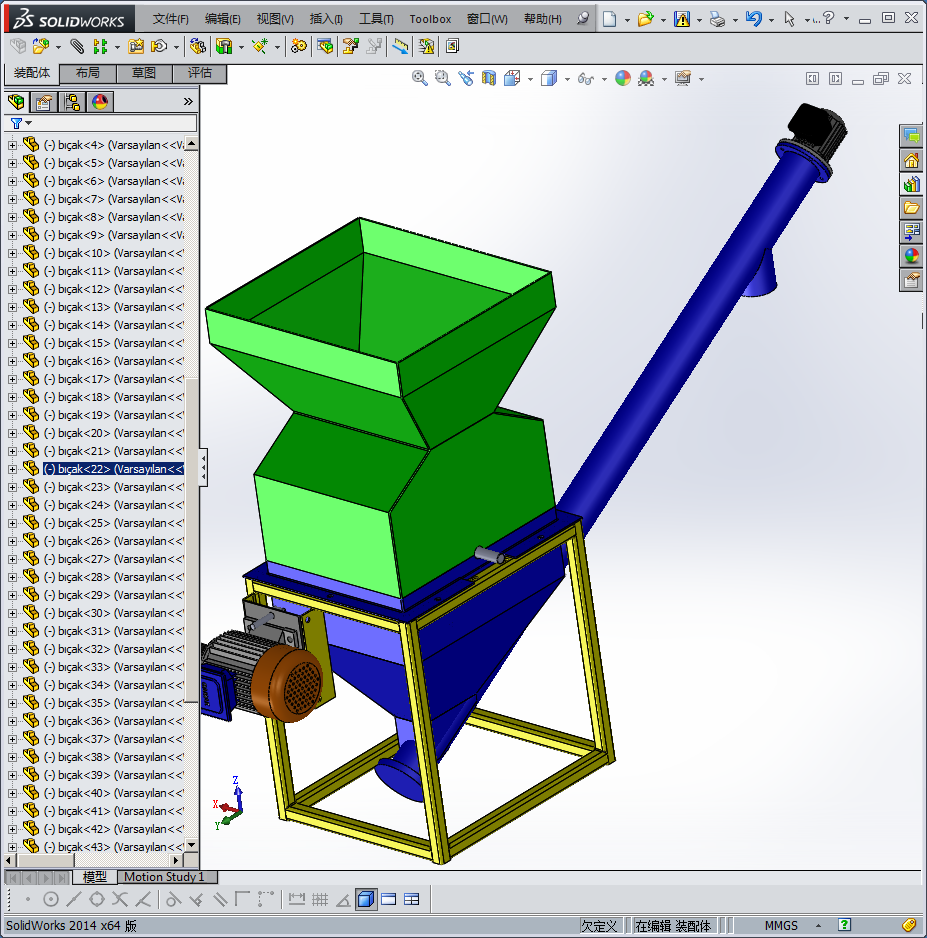This screenshot has height=938, width=927.
Task: Click the New document icon
Action: 609,19
